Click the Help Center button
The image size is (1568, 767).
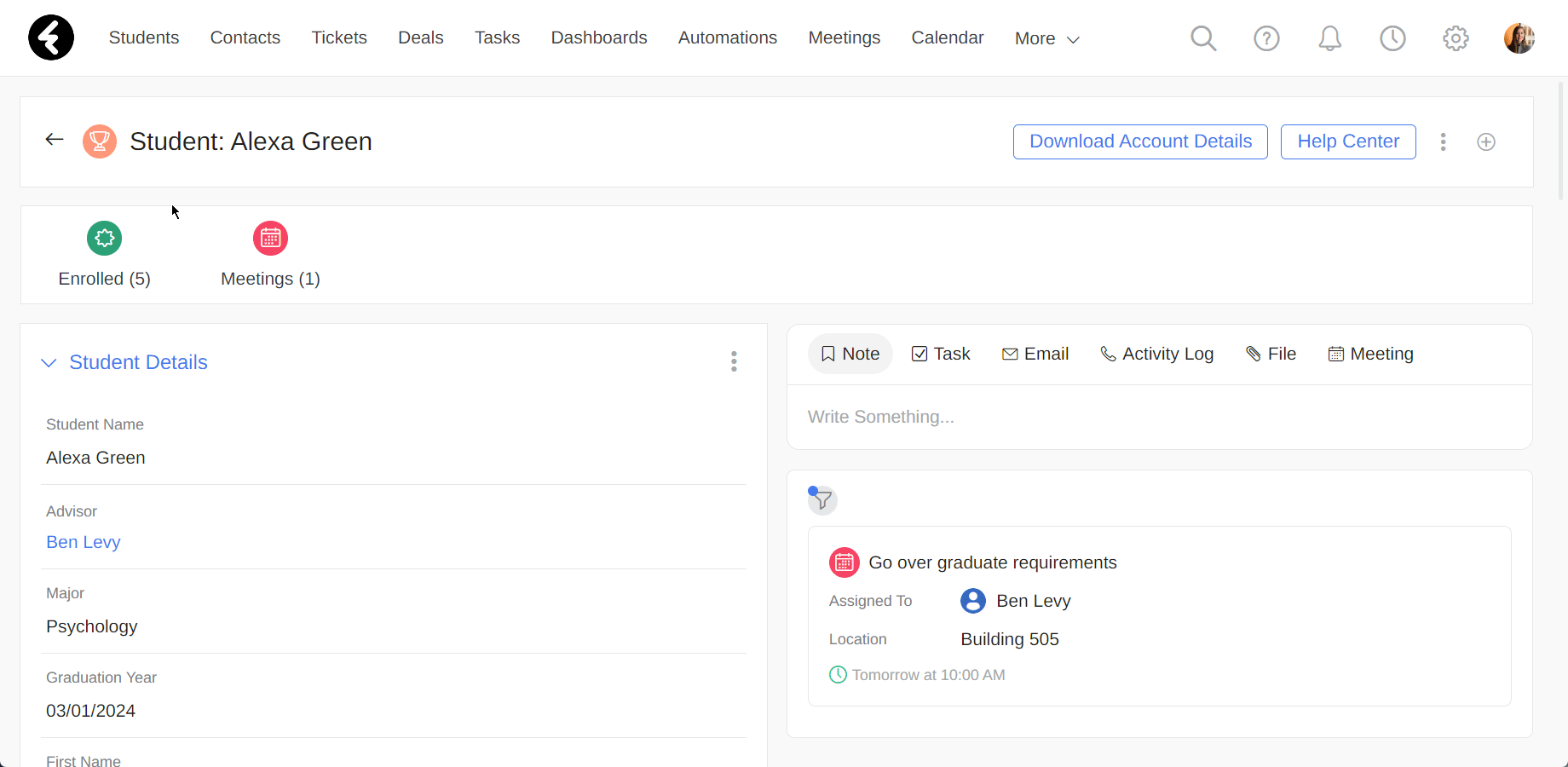pyautogui.click(x=1348, y=141)
